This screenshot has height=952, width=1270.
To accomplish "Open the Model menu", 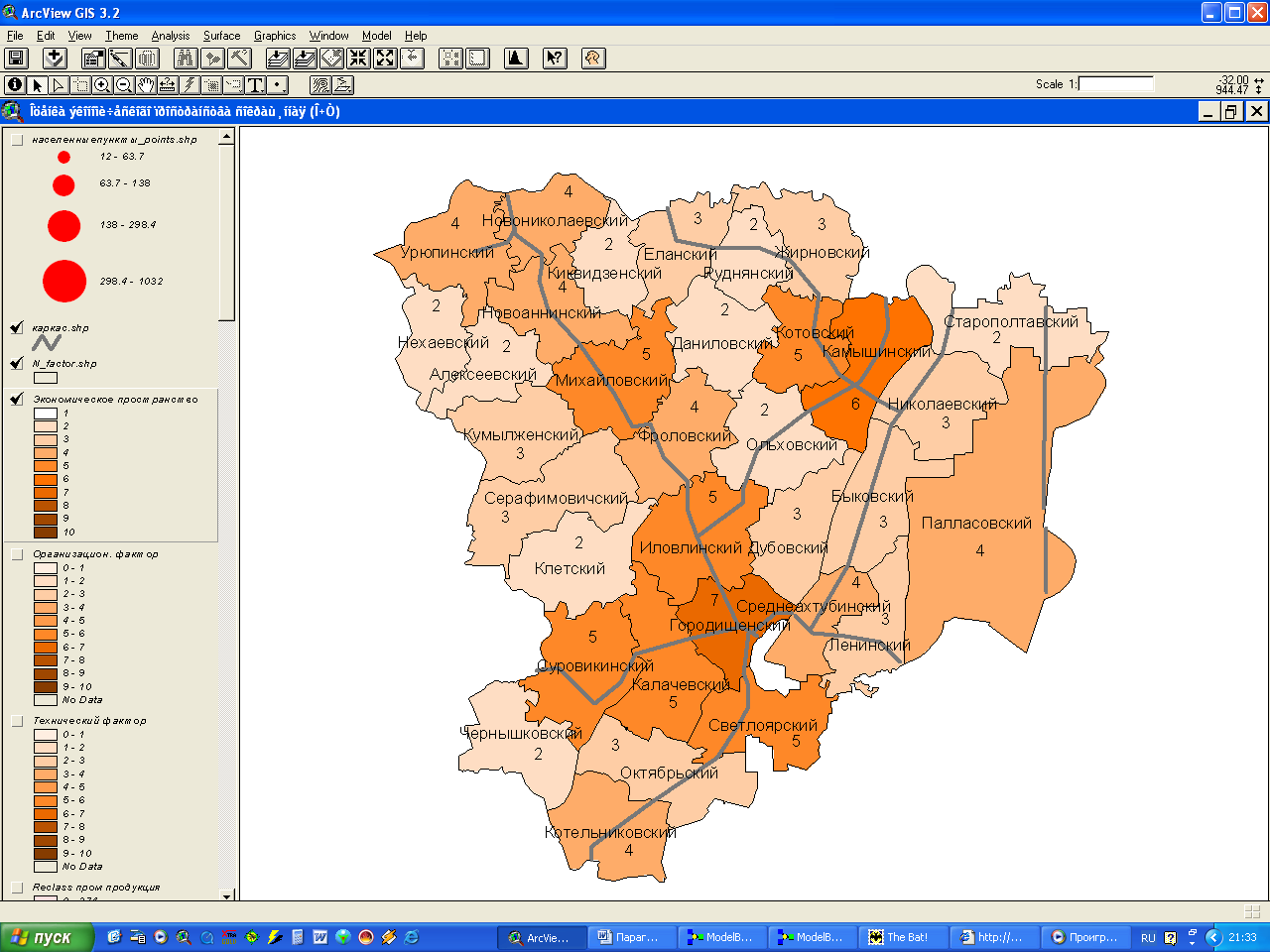I will 376,36.
